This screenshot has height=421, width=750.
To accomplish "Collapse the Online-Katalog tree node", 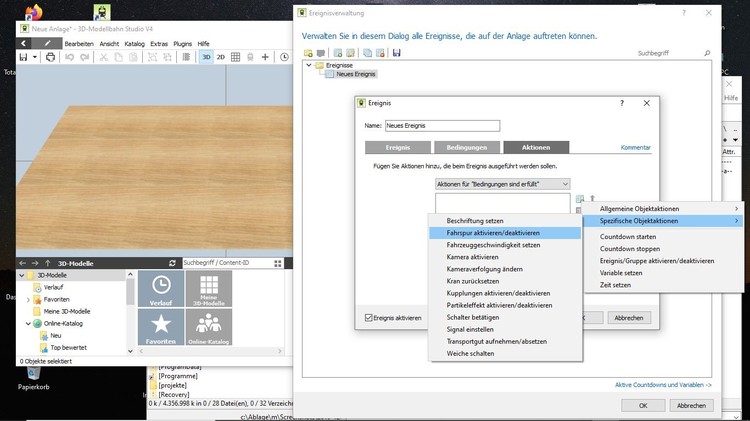I will coord(28,323).
